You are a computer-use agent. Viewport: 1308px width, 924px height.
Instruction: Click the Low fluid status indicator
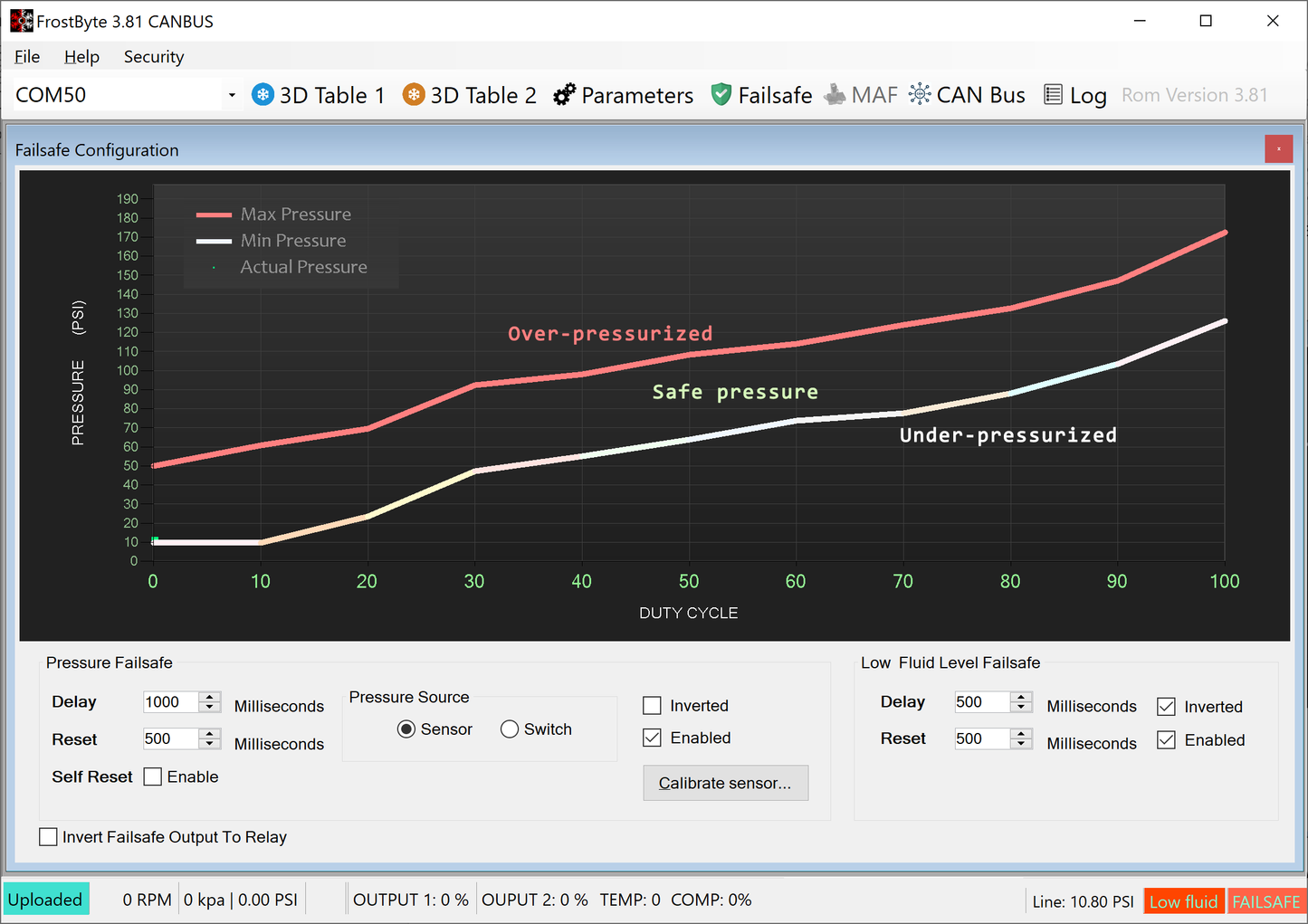click(x=1183, y=901)
